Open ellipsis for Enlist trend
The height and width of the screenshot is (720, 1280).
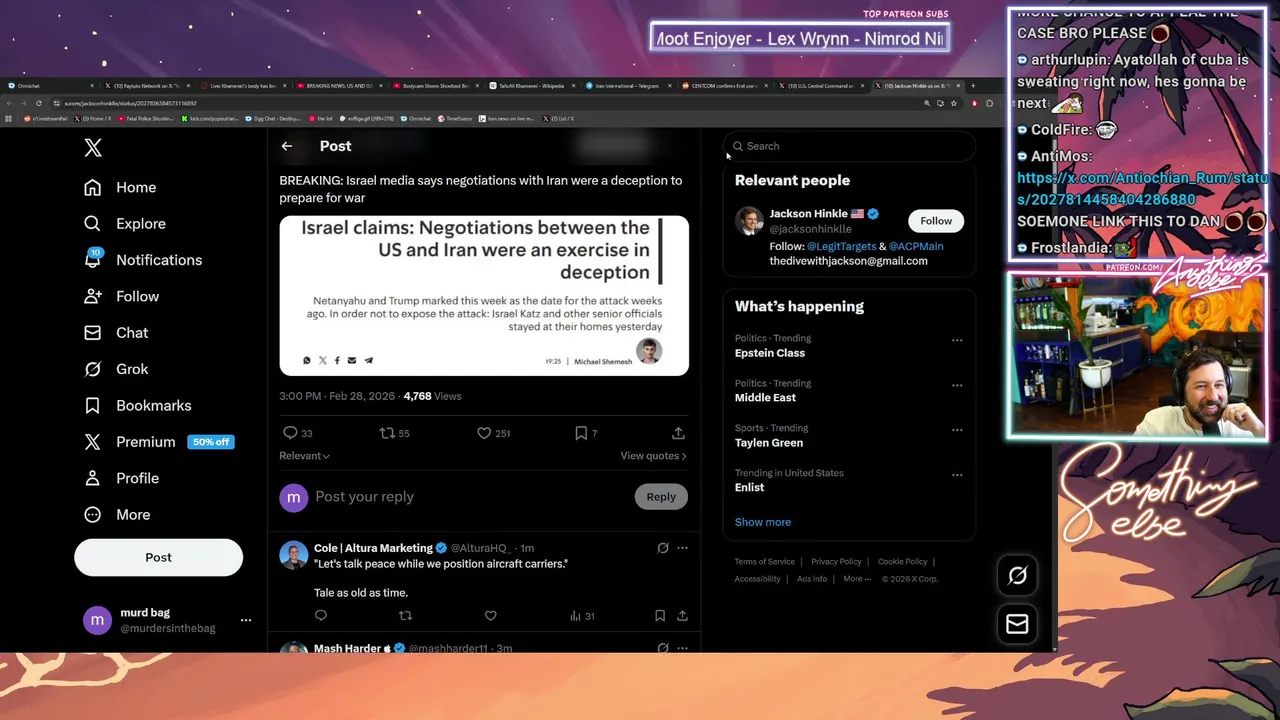(957, 475)
